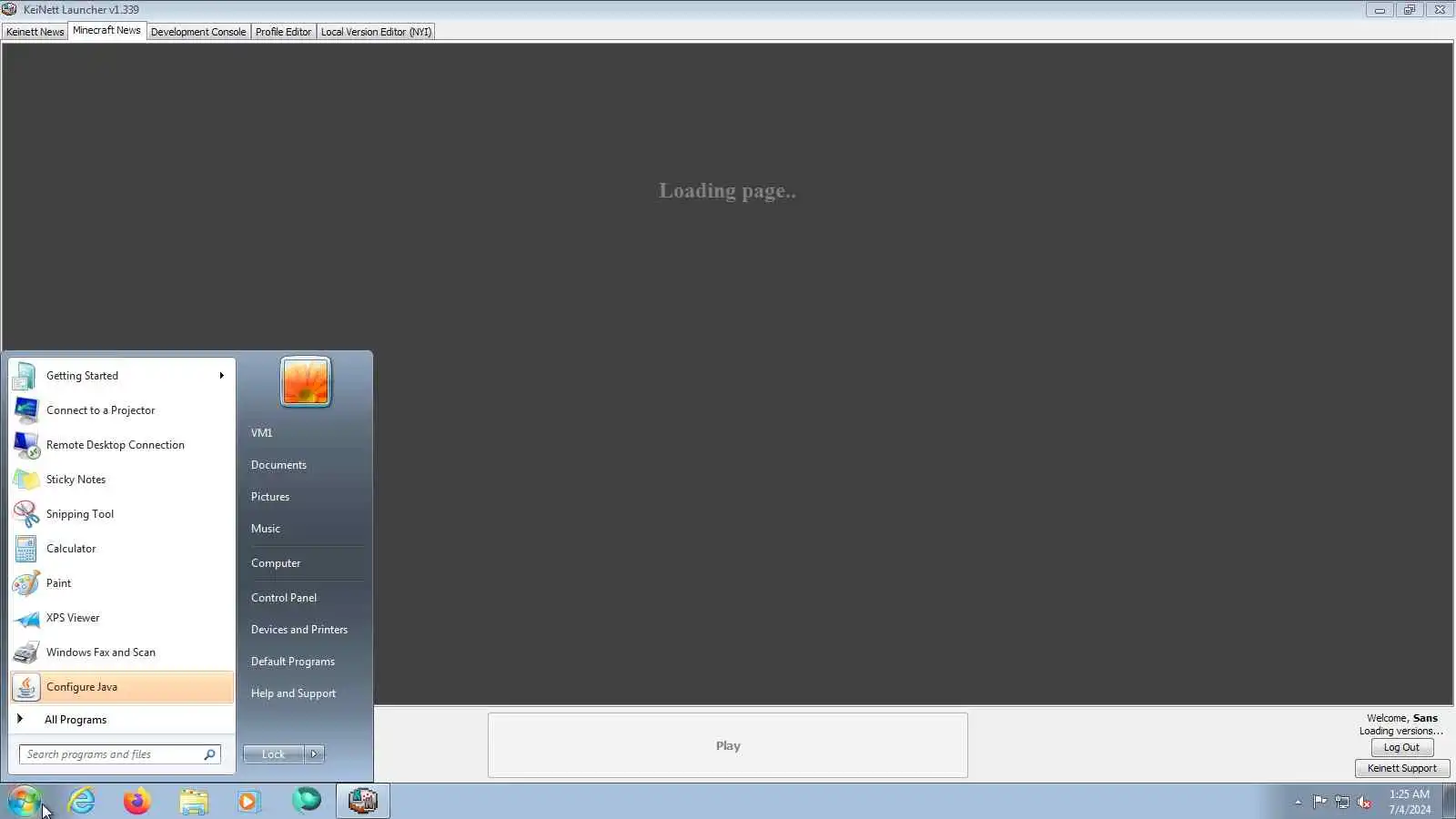1456x819 pixels.
Task: Open Internet Explorer from the taskbar
Action: pyautogui.click(x=82, y=801)
